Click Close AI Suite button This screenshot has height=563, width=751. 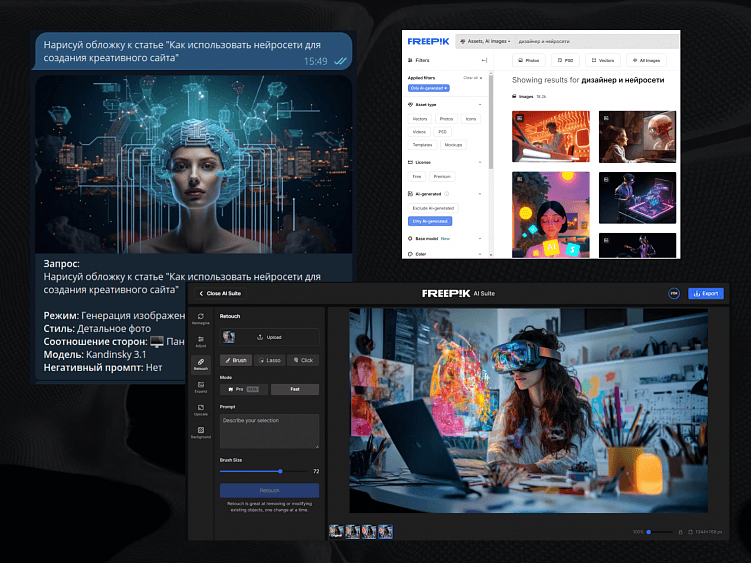(220, 293)
